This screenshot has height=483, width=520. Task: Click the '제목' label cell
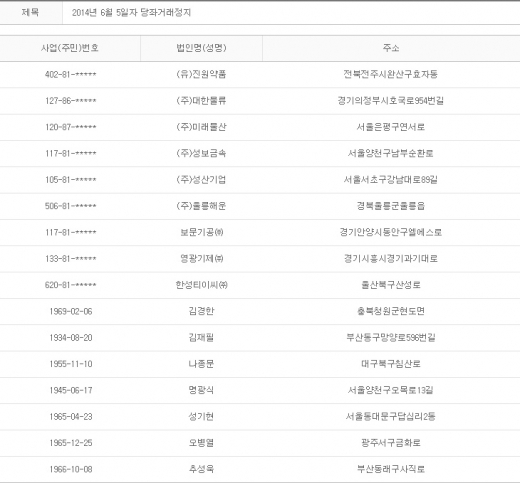(30, 13)
